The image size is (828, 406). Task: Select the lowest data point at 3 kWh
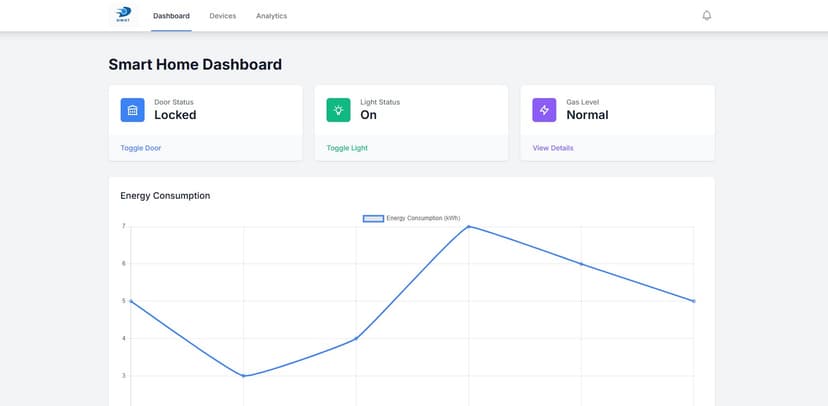tap(244, 376)
